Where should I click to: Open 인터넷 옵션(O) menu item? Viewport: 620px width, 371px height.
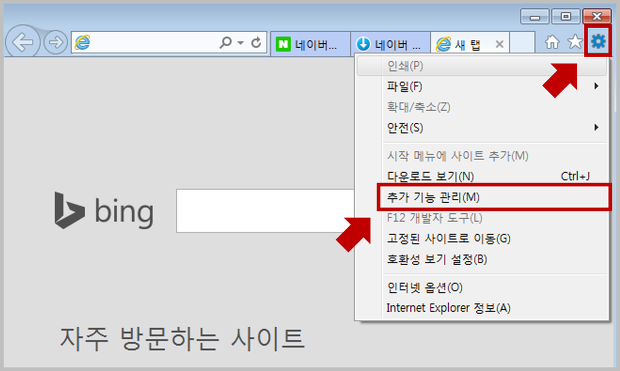click(482, 288)
